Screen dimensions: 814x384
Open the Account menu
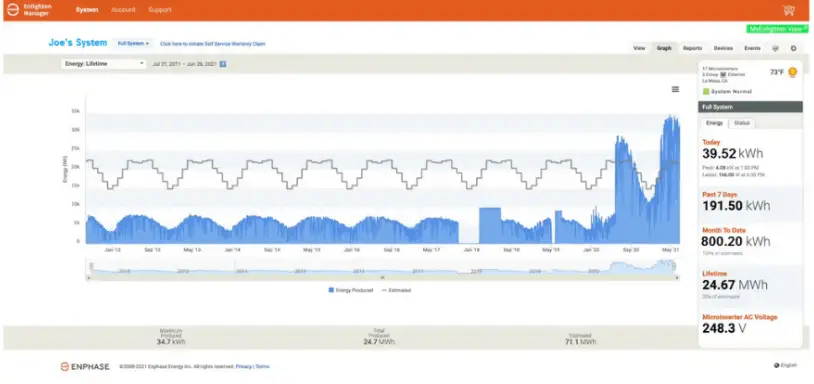point(123,10)
